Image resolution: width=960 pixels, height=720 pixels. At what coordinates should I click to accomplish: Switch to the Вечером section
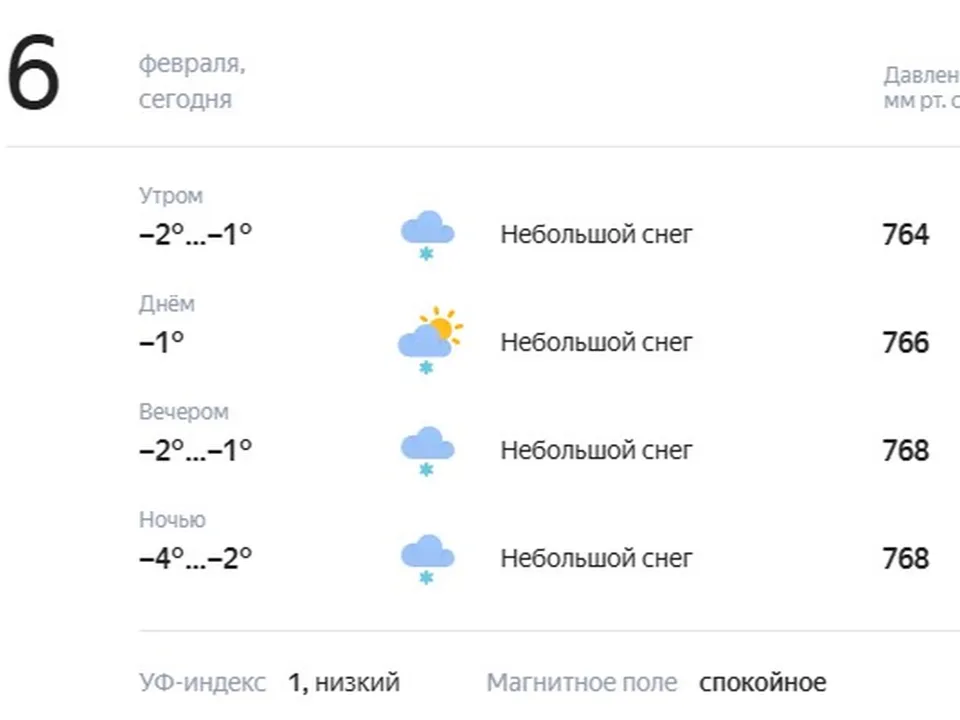(x=184, y=411)
